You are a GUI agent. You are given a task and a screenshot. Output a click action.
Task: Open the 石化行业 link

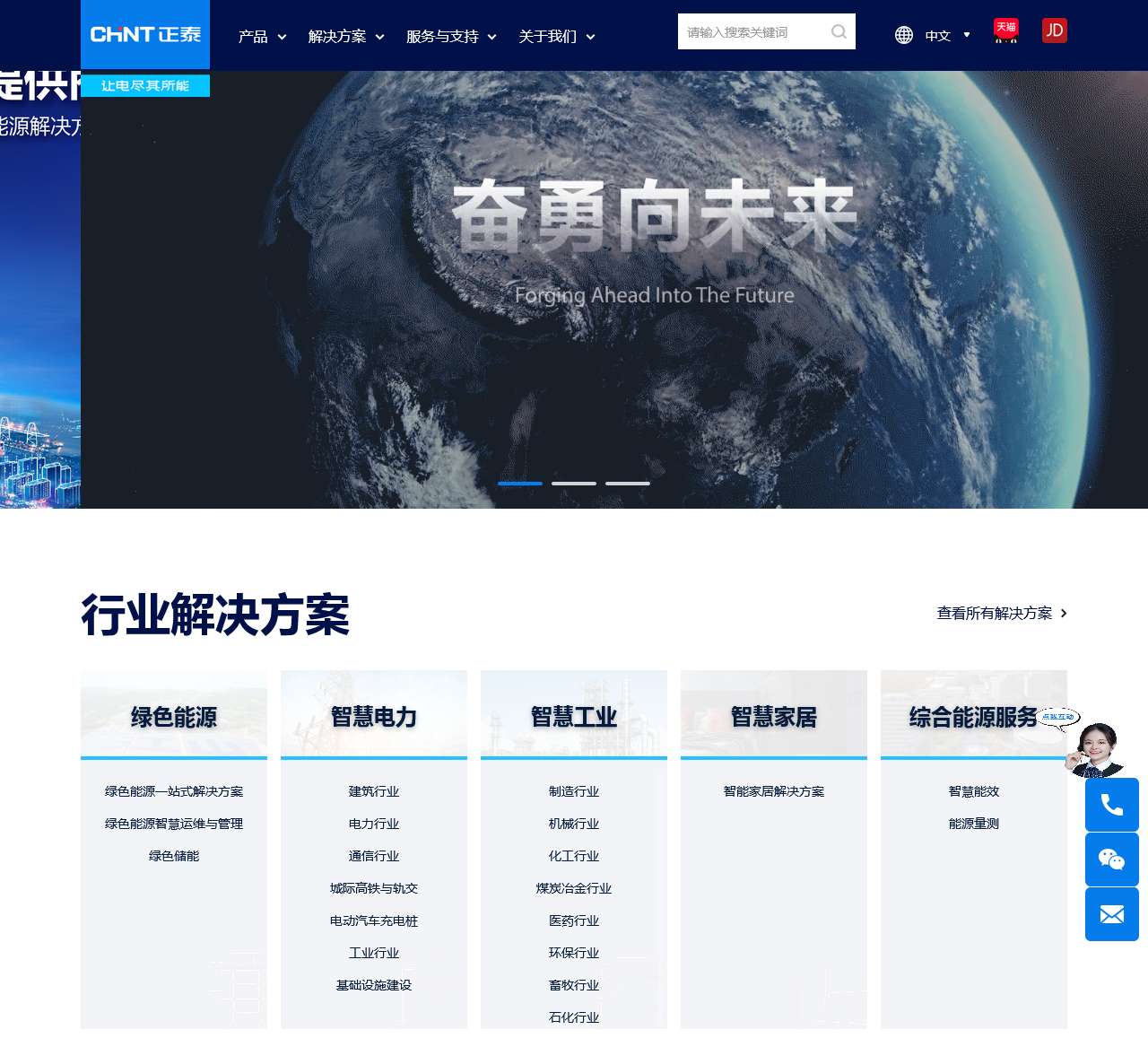(574, 1017)
